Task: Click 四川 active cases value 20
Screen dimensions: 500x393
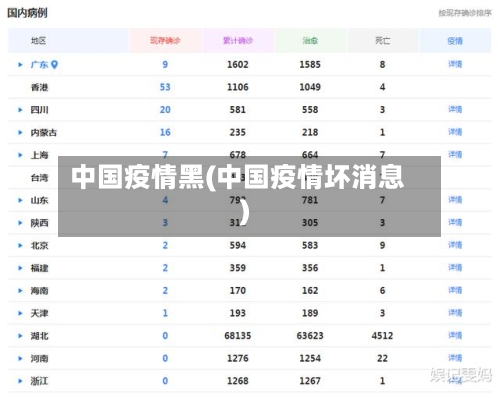Action: point(165,110)
